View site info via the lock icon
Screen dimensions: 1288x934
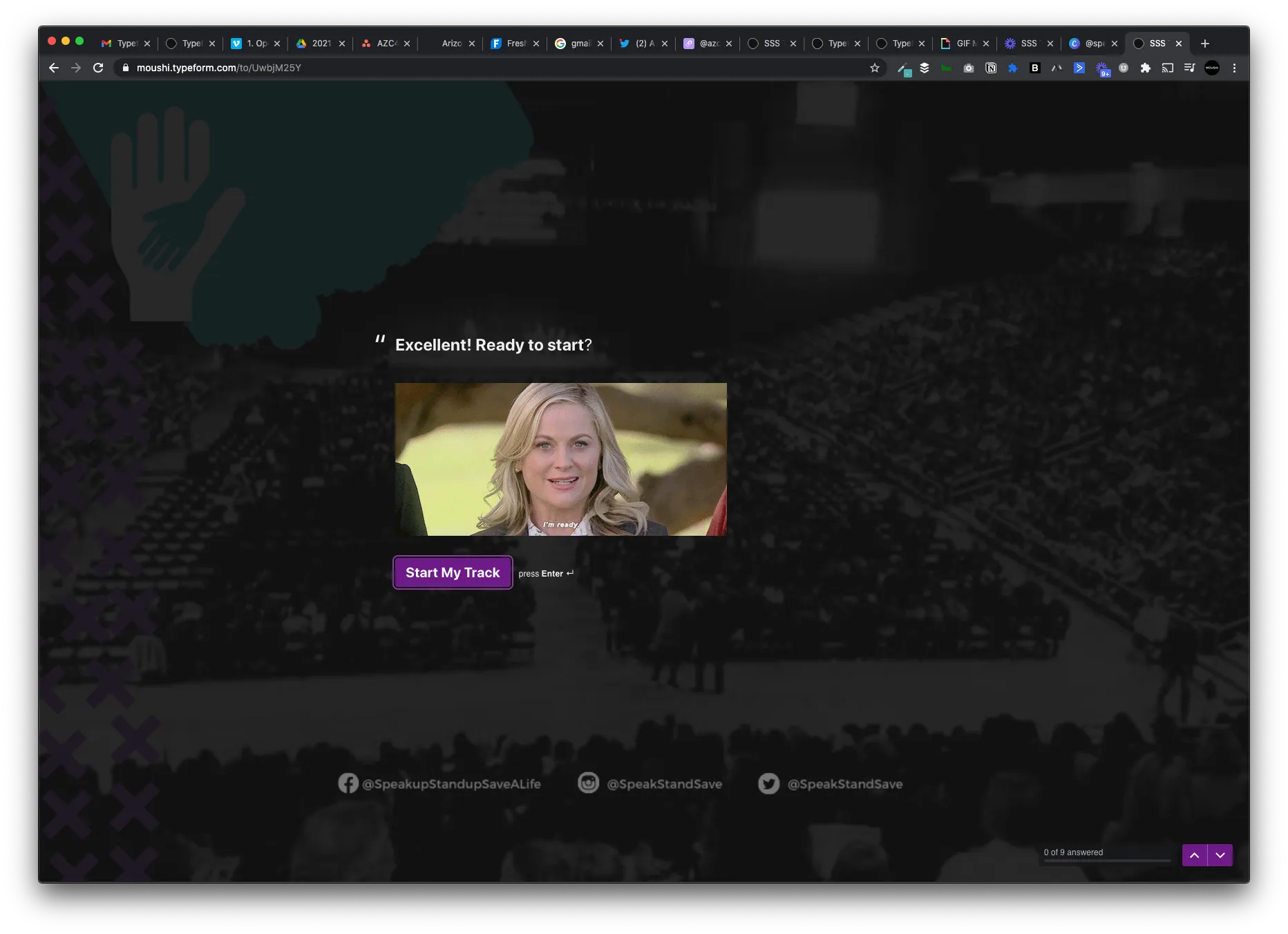tap(125, 68)
